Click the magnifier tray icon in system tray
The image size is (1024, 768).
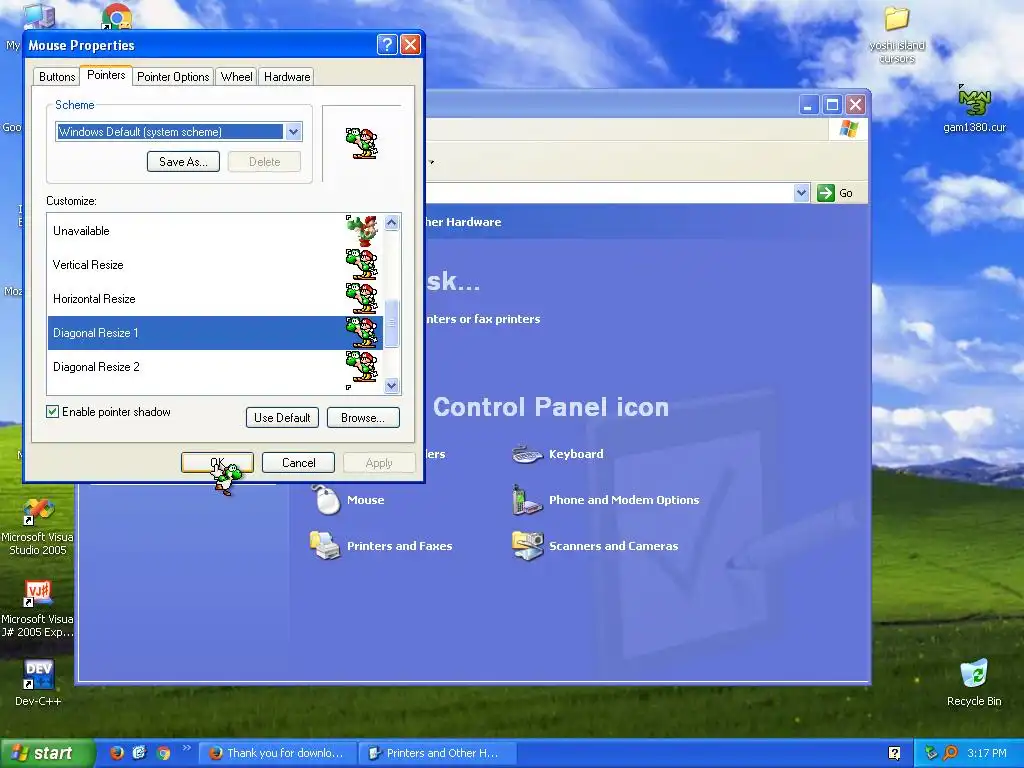950,753
